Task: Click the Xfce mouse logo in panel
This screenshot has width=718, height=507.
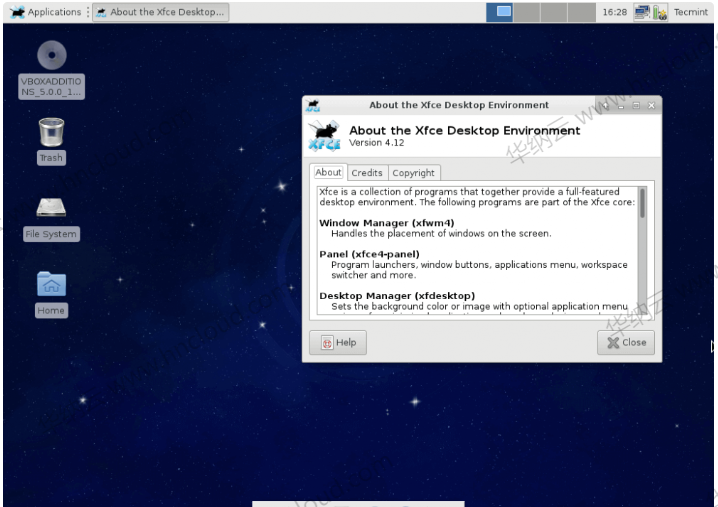Action: pos(17,12)
